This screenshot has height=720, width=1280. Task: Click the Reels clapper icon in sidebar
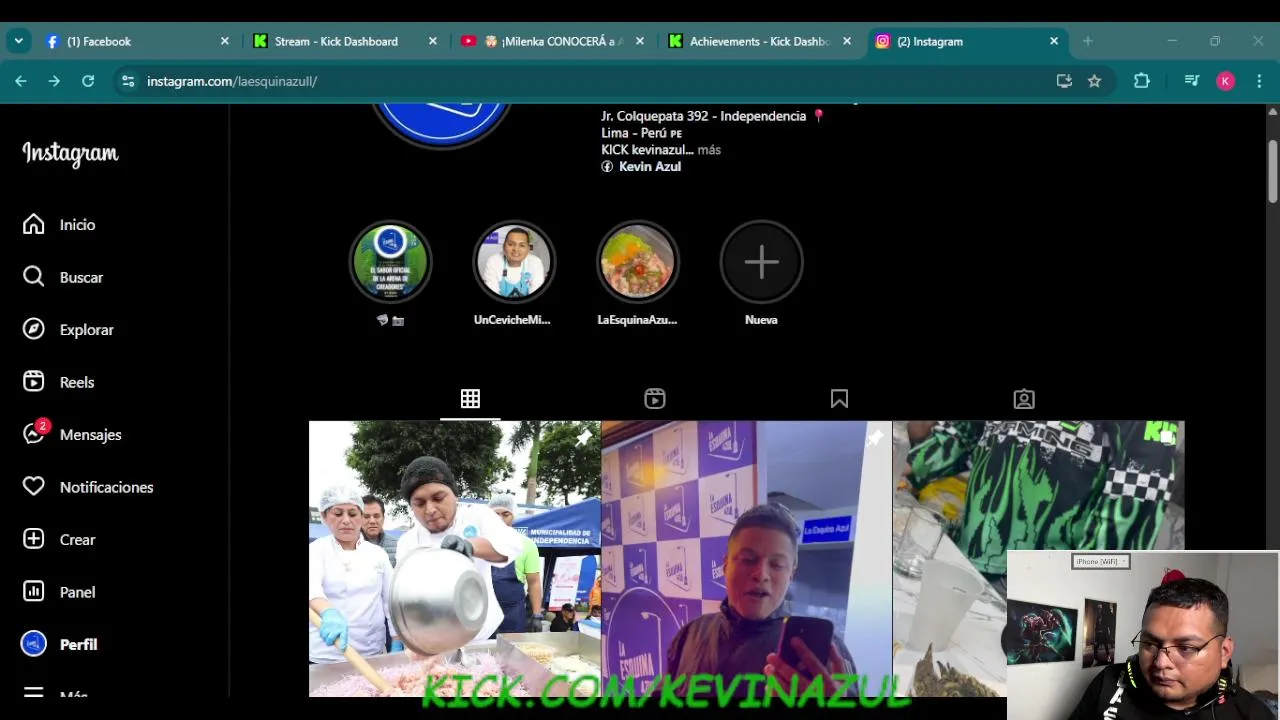pyautogui.click(x=34, y=382)
